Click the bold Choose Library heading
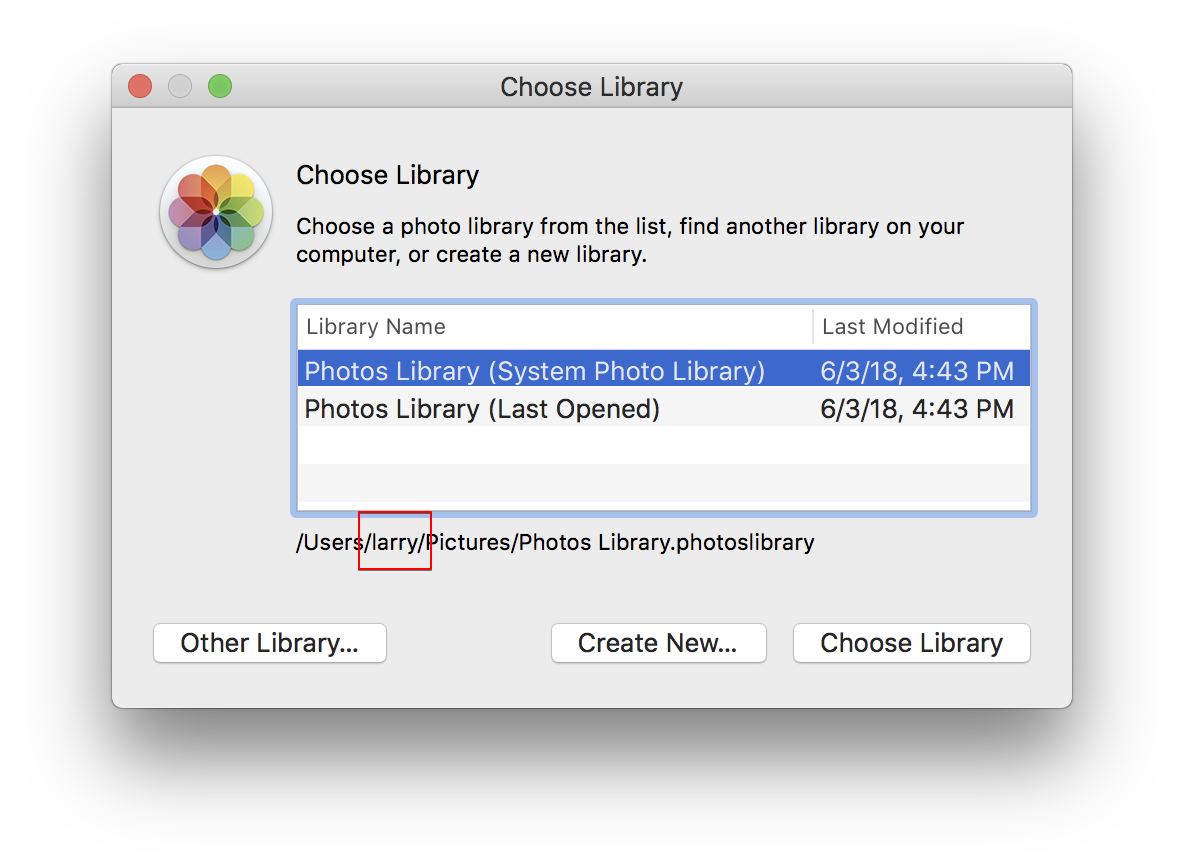This screenshot has width=1184, height=868. (388, 175)
